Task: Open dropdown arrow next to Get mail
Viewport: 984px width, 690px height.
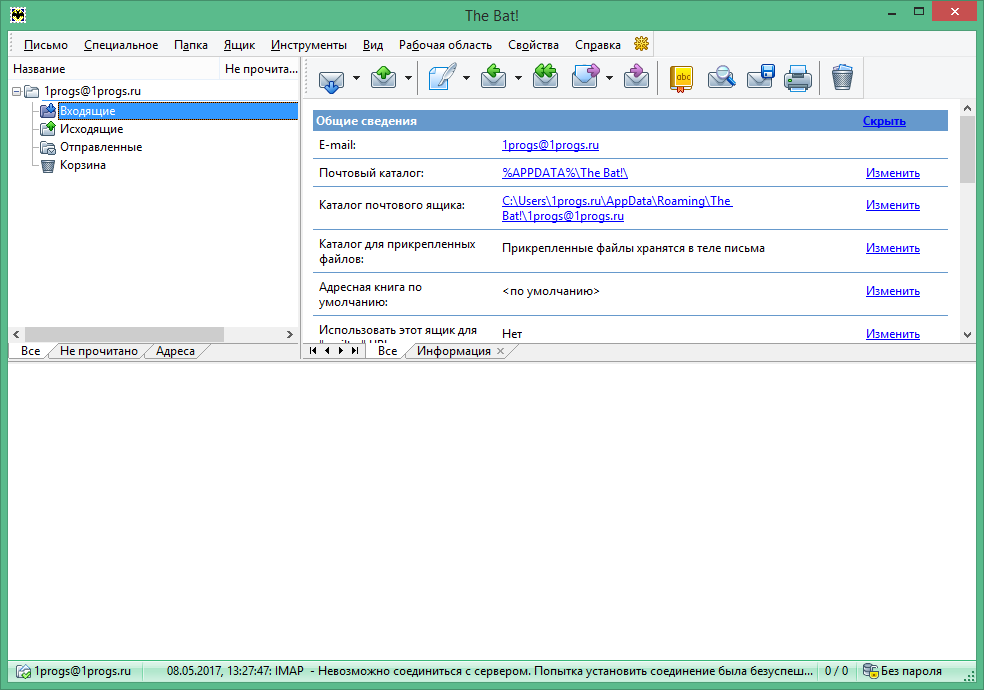Action: [x=356, y=78]
